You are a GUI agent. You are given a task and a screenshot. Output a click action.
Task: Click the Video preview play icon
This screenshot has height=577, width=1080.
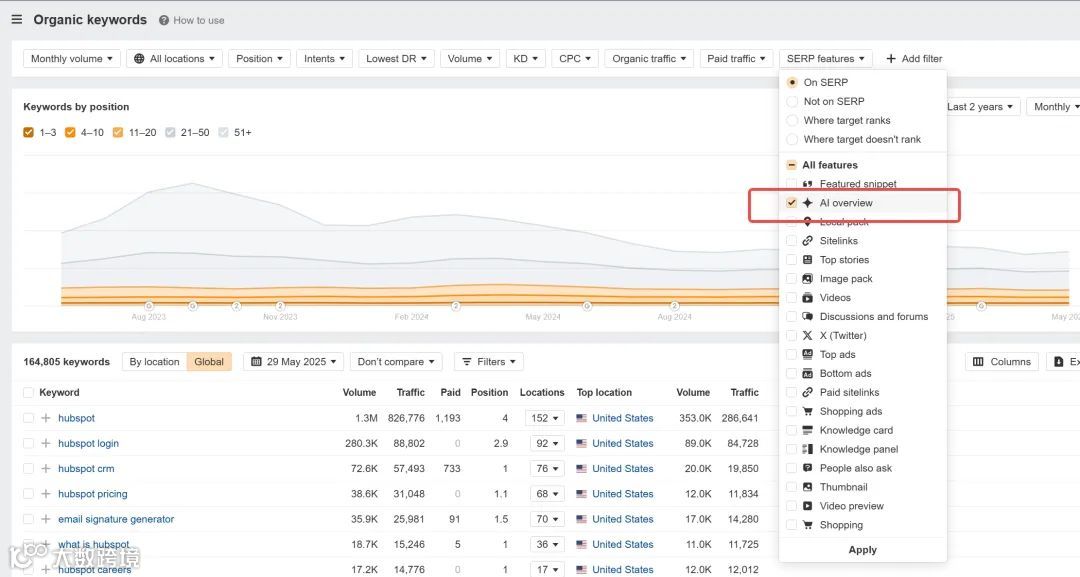coord(807,506)
